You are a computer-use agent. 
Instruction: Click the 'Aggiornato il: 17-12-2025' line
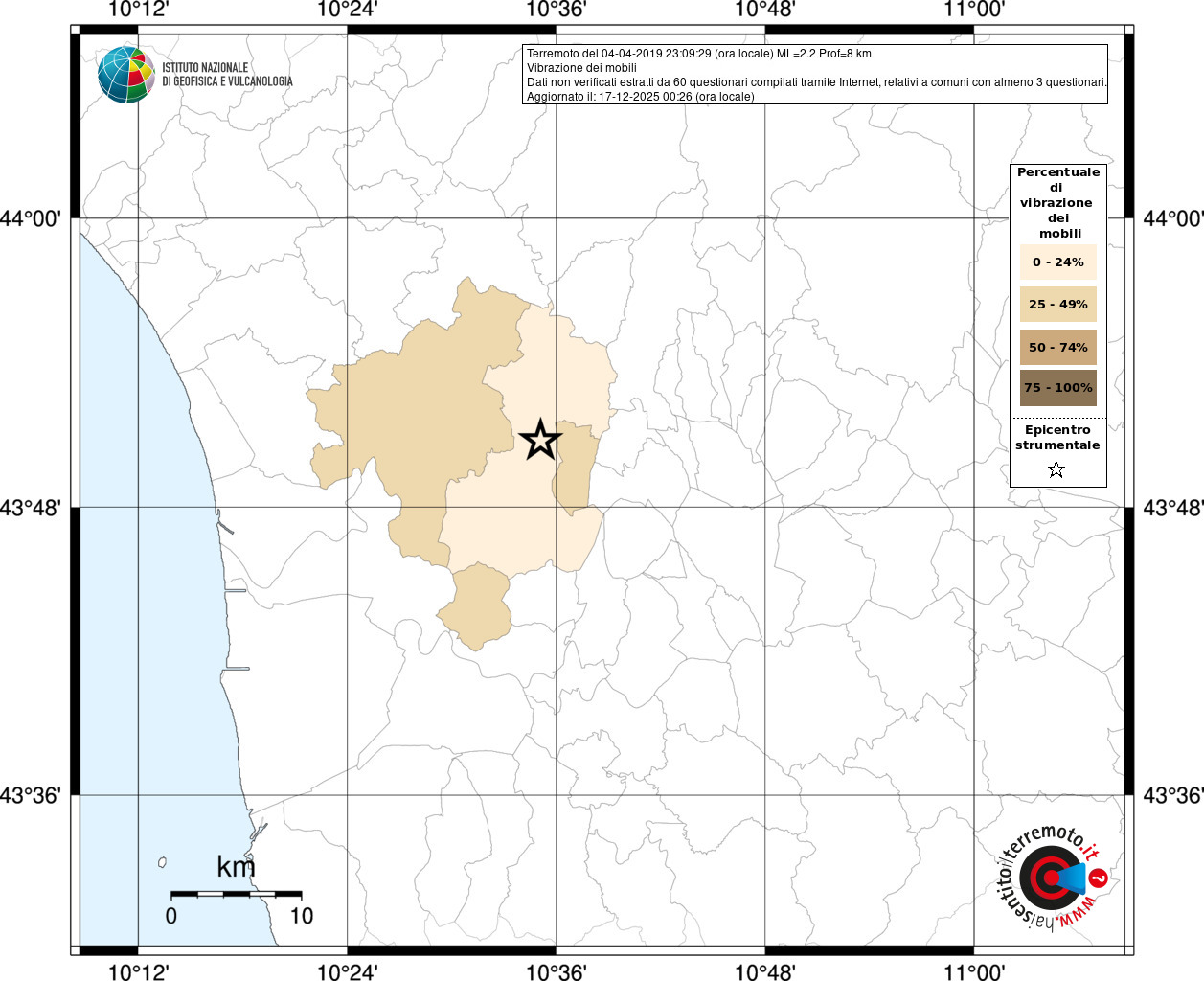click(x=640, y=97)
